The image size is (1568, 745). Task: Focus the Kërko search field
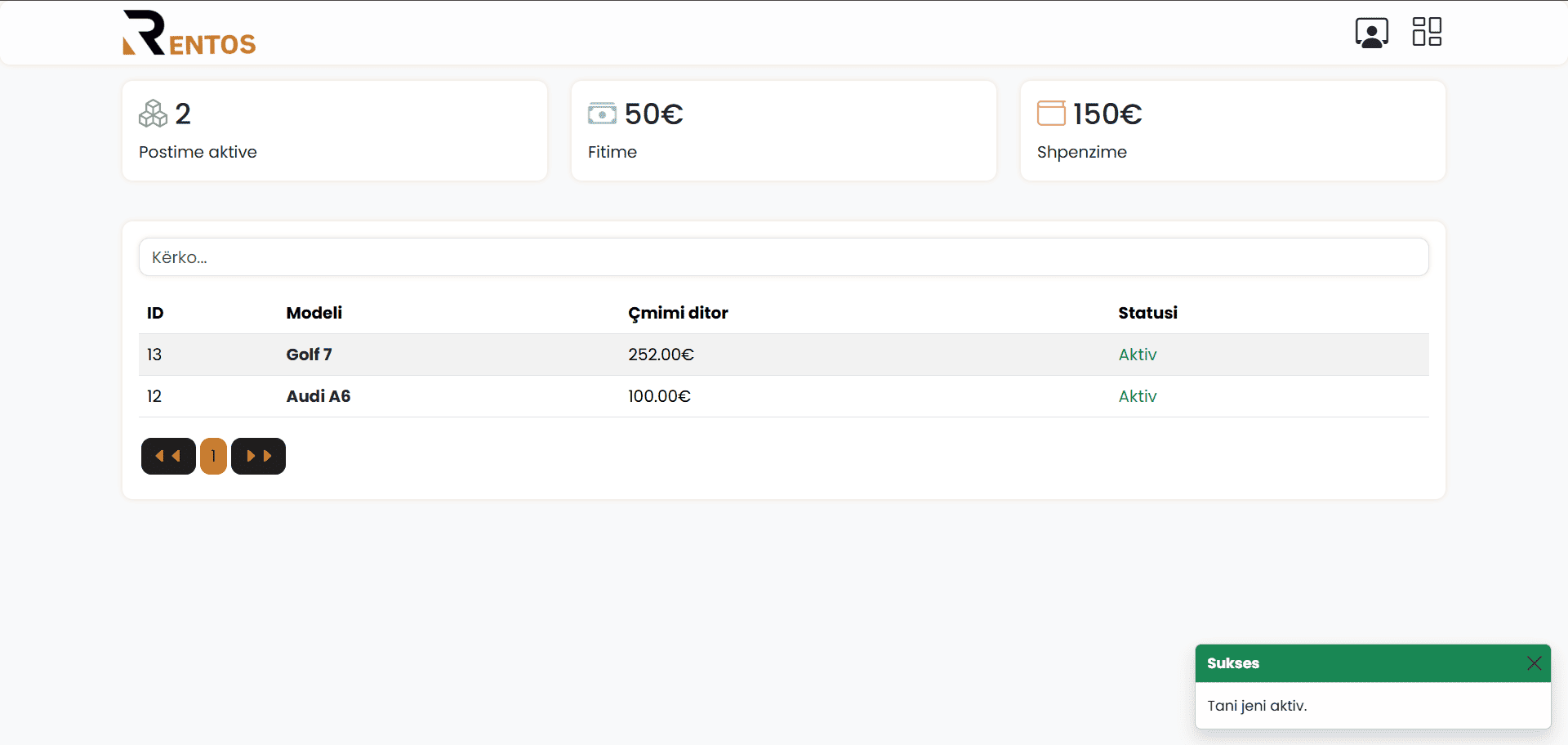pyautogui.click(x=783, y=257)
